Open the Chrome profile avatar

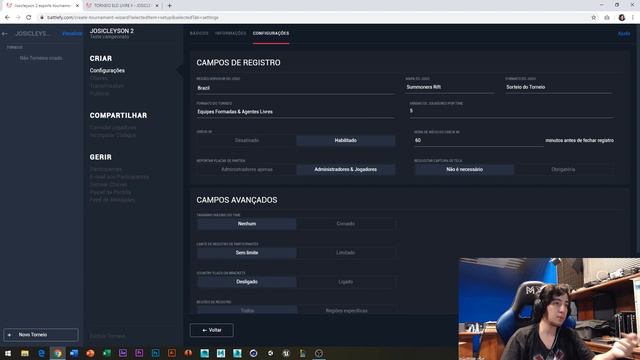click(622, 18)
